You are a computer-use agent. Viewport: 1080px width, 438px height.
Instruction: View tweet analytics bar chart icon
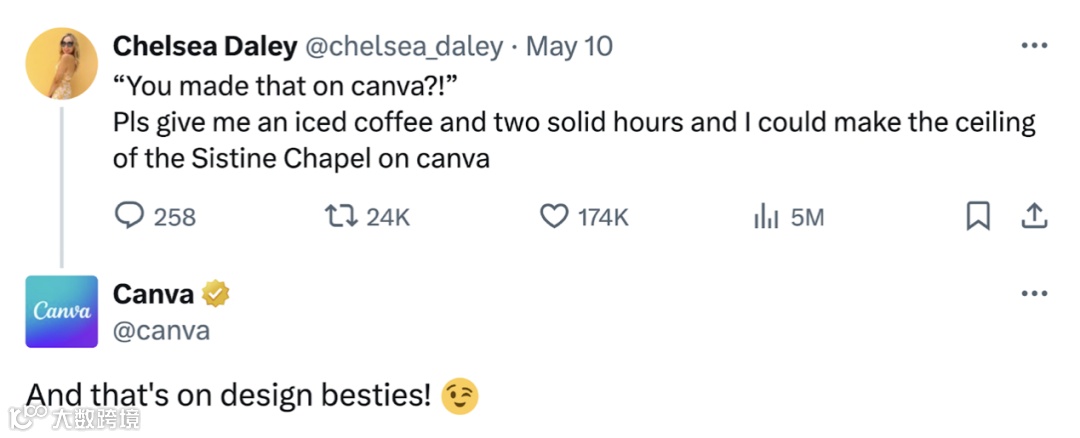tap(766, 216)
